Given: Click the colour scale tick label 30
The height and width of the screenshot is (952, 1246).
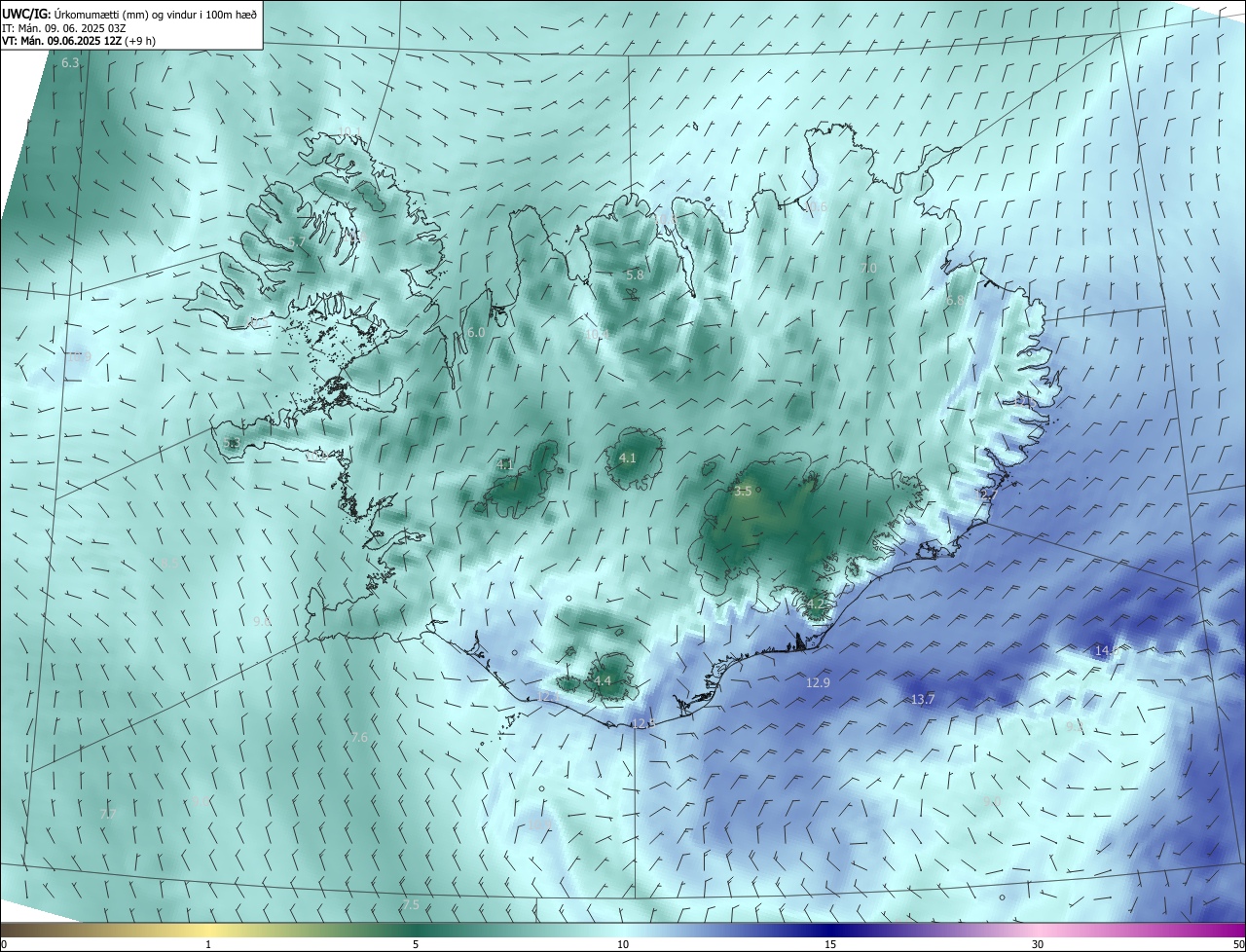Looking at the screenshot, I should (1038, 945).
